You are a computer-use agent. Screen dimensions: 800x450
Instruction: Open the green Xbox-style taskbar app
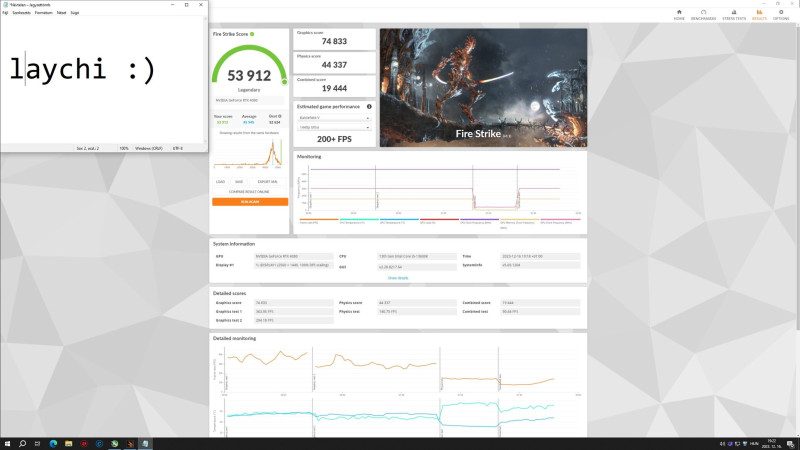(114, 444)
